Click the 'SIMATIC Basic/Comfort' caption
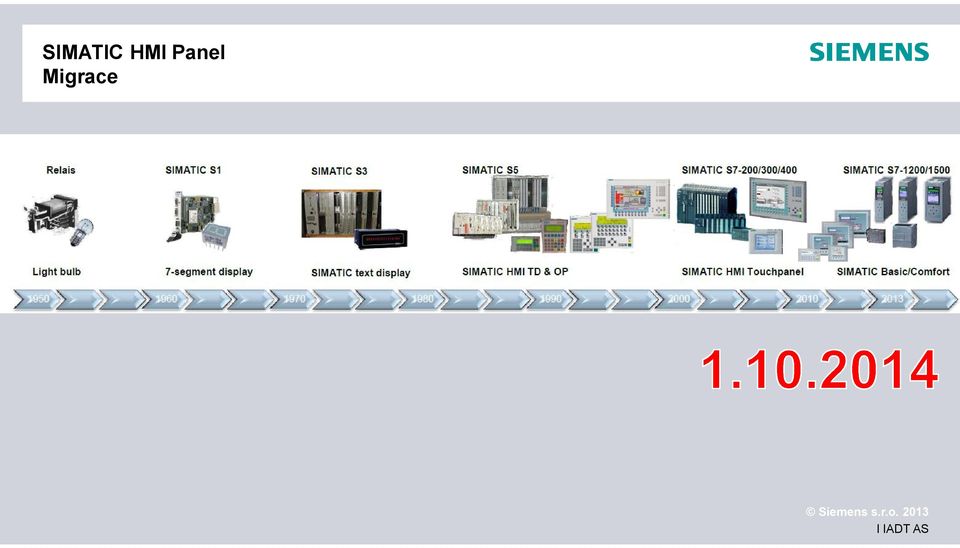The image size is (960, 548). click(893, 272)
